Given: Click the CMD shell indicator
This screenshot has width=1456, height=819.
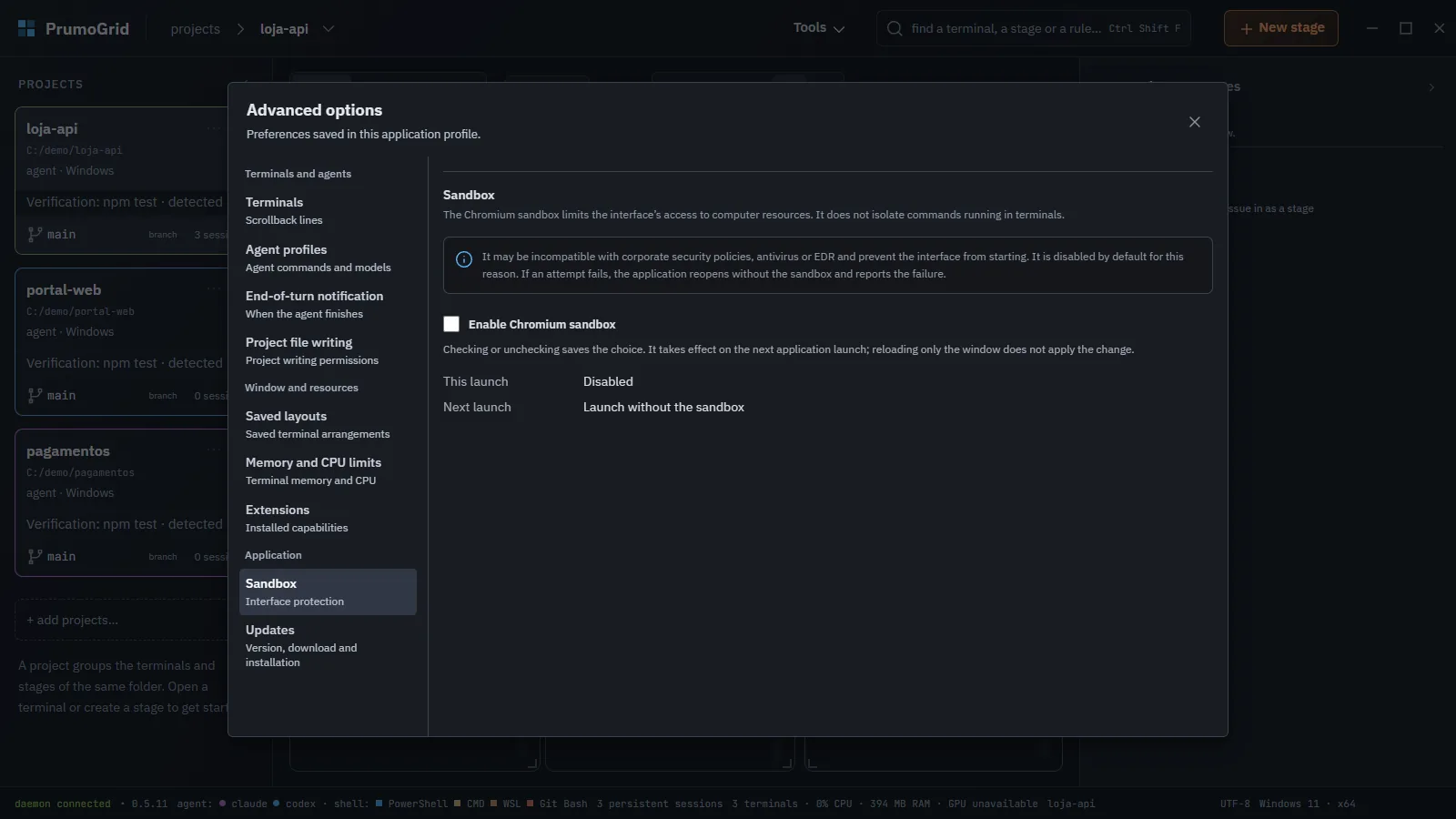Looking at the screenshot, I should click(470, 804).
